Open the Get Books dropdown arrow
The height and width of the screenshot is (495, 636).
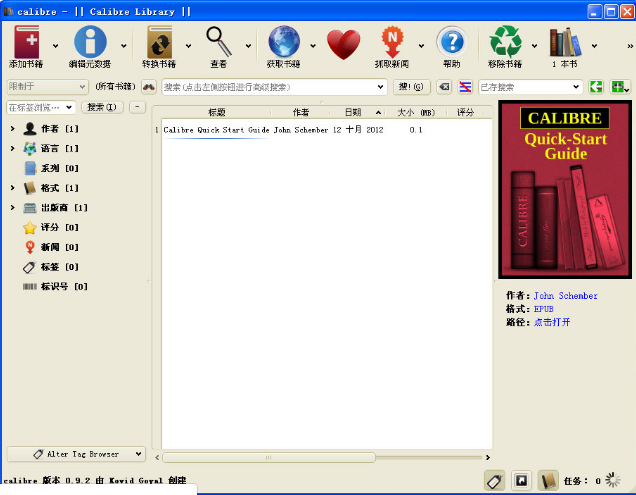pyautogui.click(x=313, y=46)
